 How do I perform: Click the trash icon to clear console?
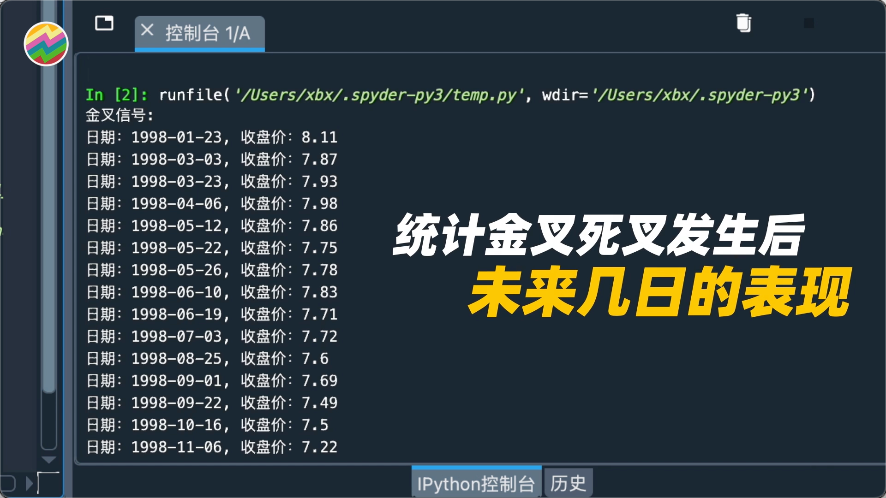click(x=742, y=22)
